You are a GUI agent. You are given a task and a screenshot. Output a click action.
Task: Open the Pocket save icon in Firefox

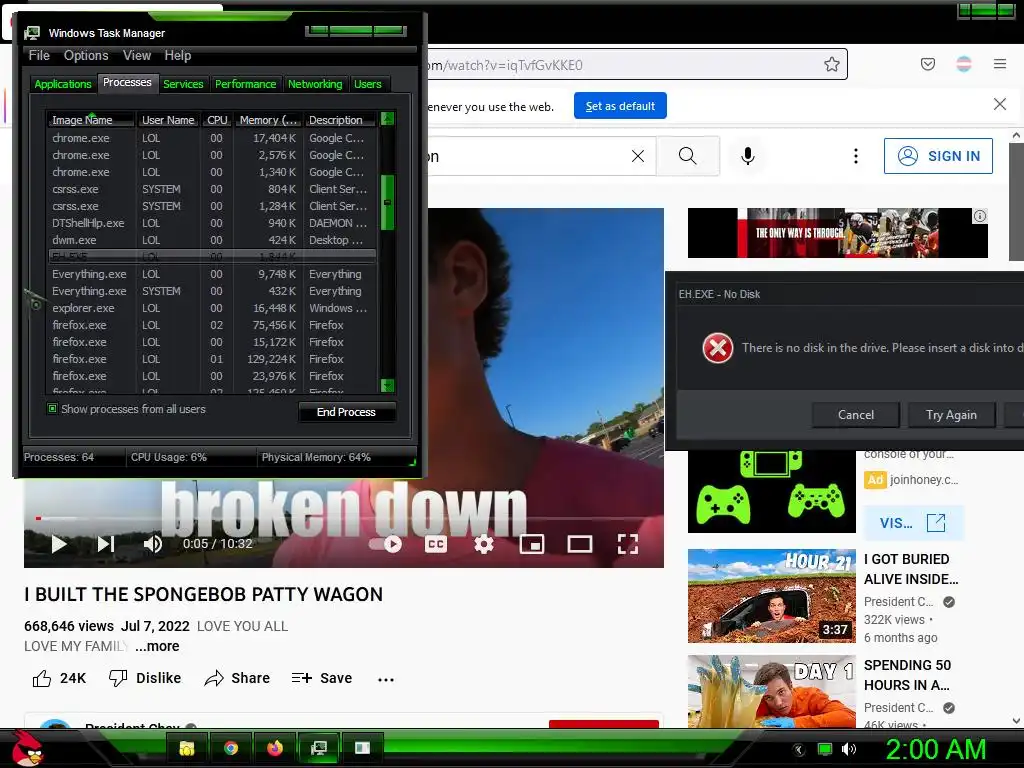click(x=928, y=64)
